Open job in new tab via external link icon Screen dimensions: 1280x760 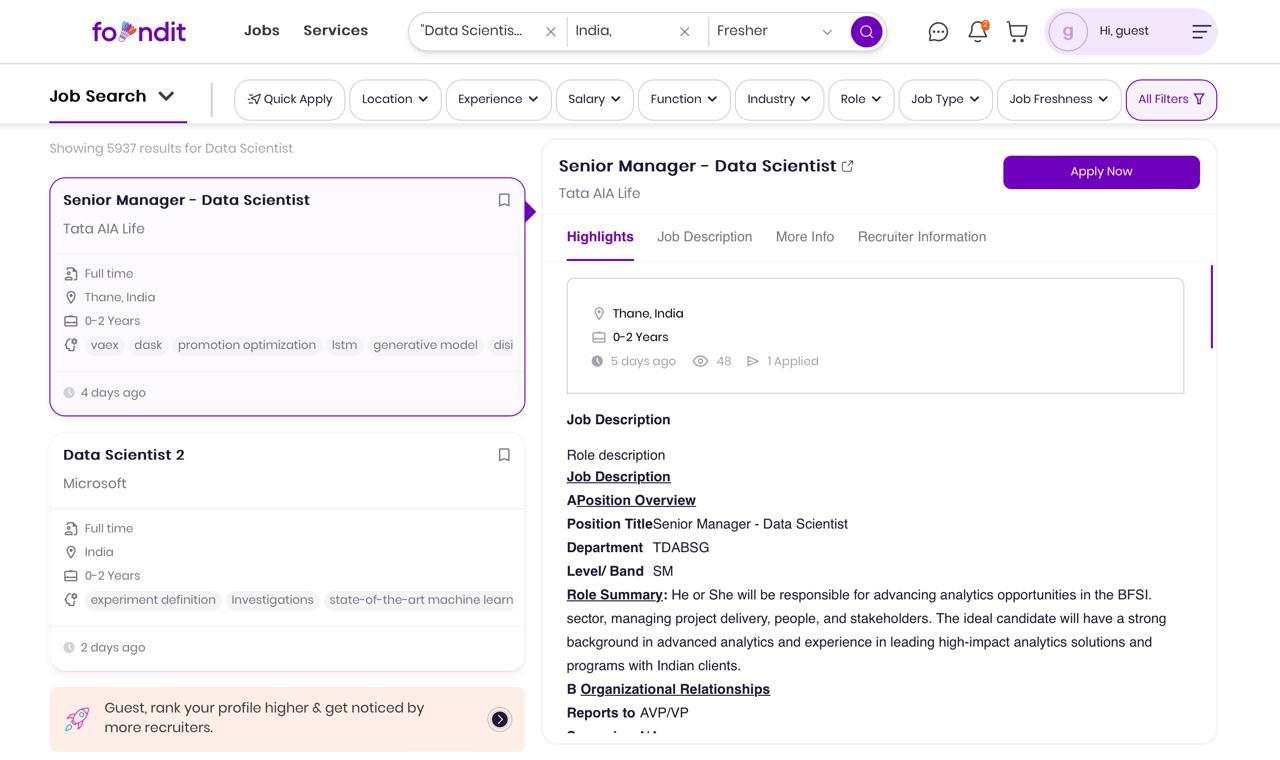848,167
